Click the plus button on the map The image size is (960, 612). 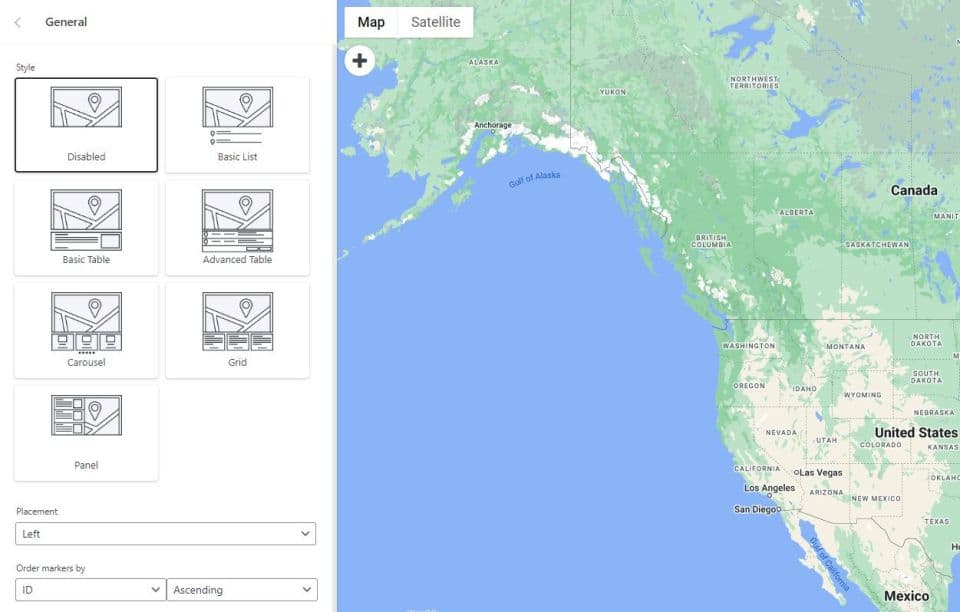pos(359,61)
